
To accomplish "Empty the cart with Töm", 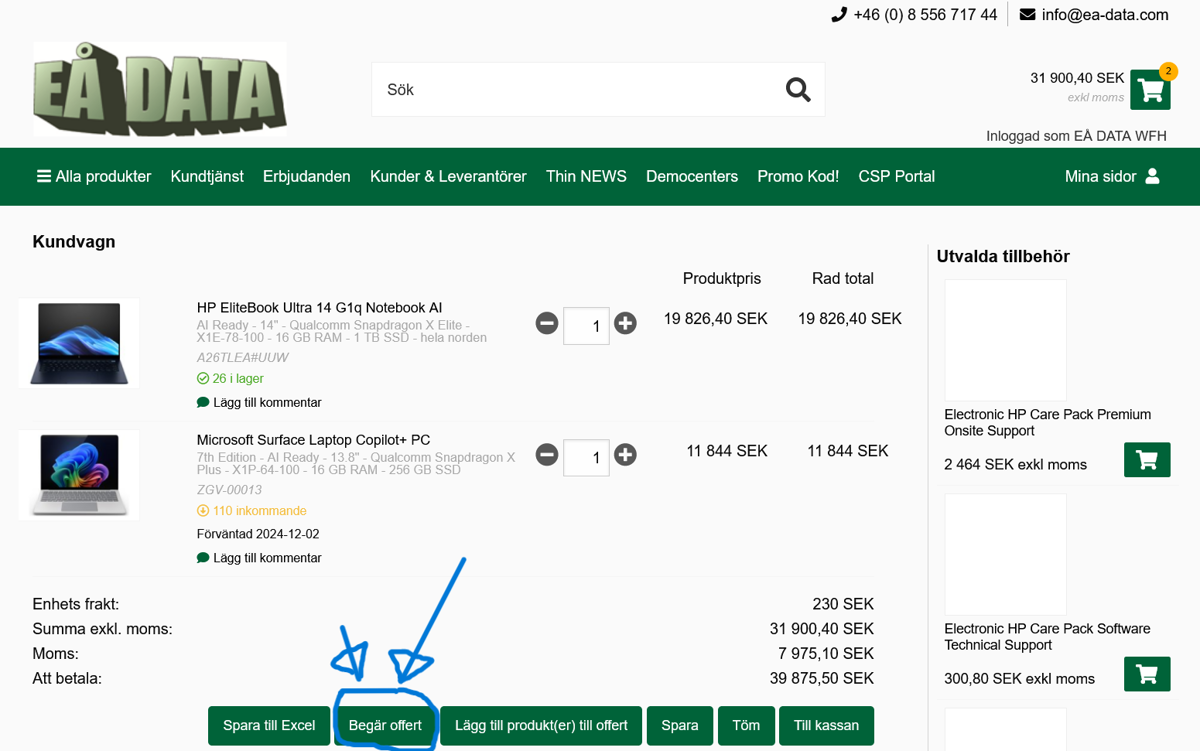I will pyautogui.click(x=746, y=726).
